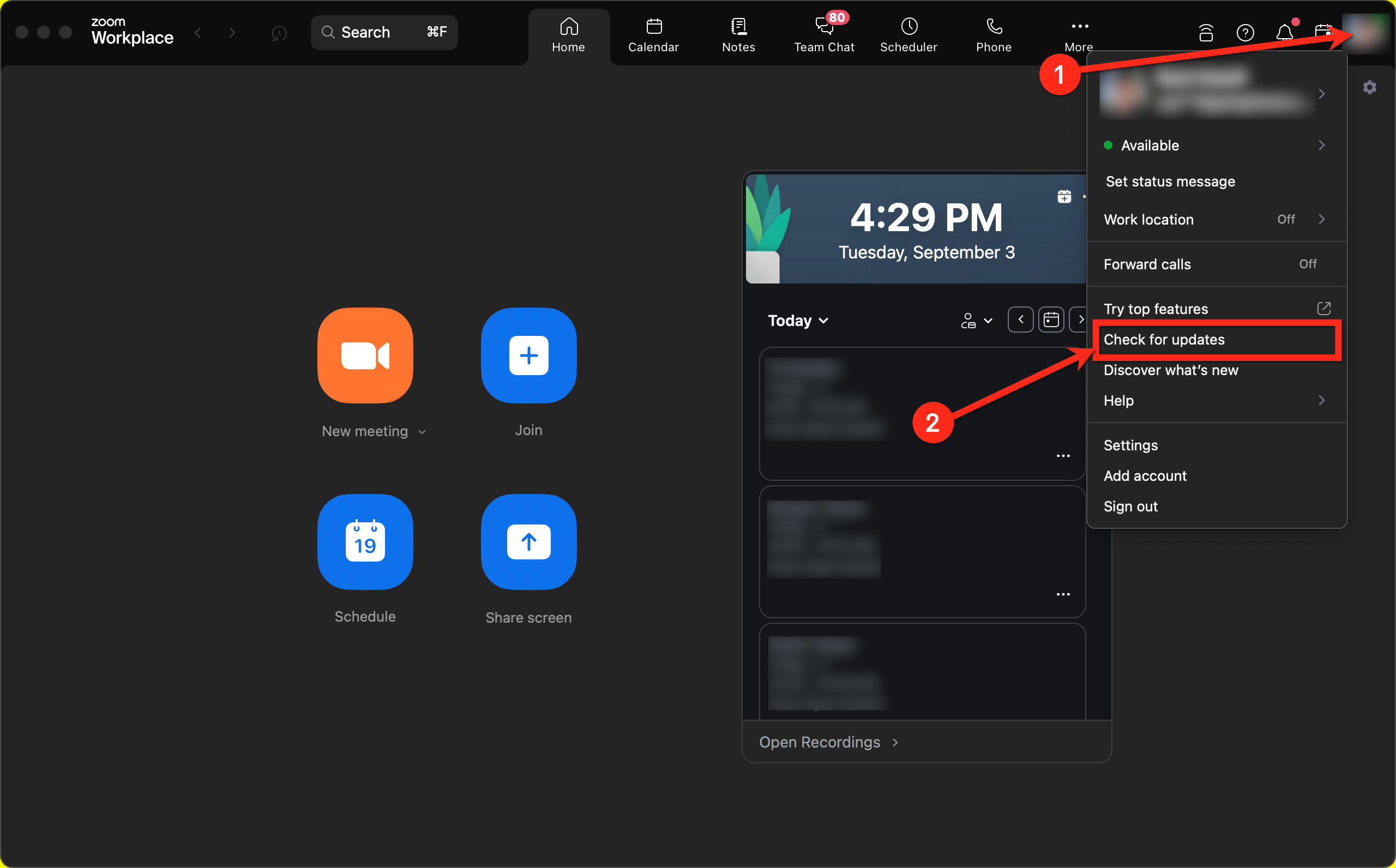This screenshot has width=1396, height=868.
Task: Sign out of Zoom account
Action: 1130,507
